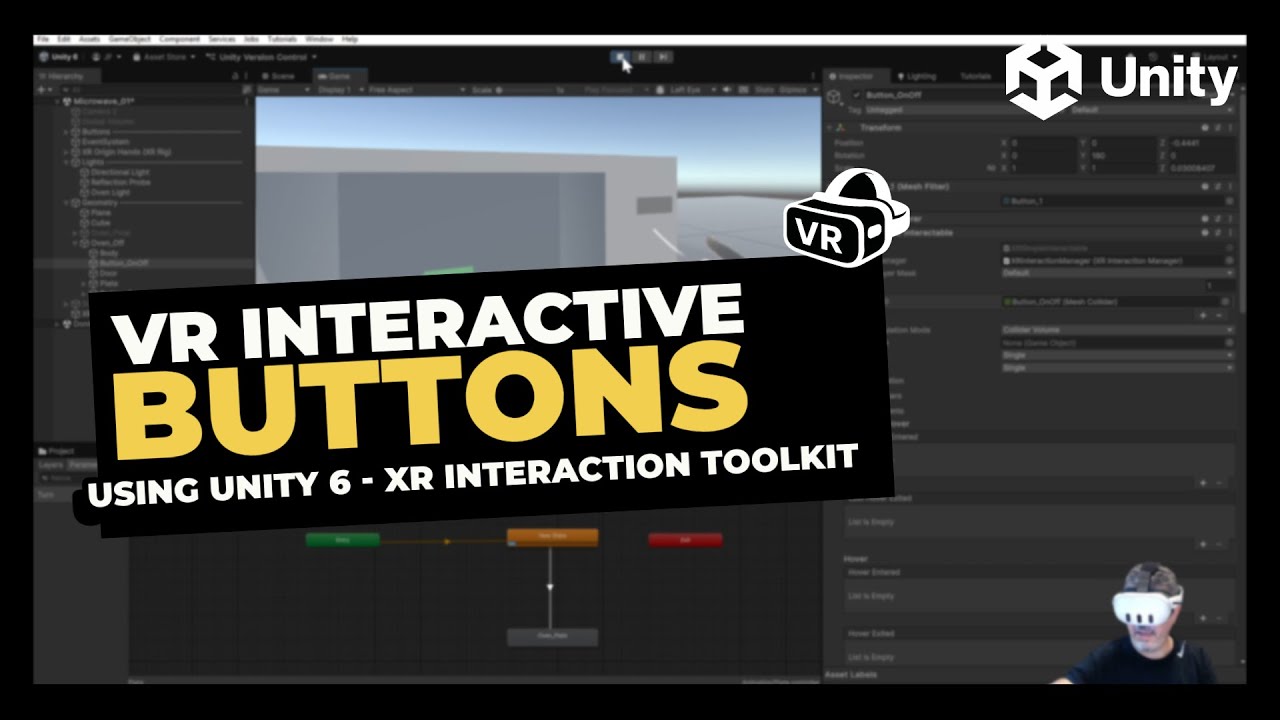Add a Hover Entered event with plus button

tap(1205, 619)
